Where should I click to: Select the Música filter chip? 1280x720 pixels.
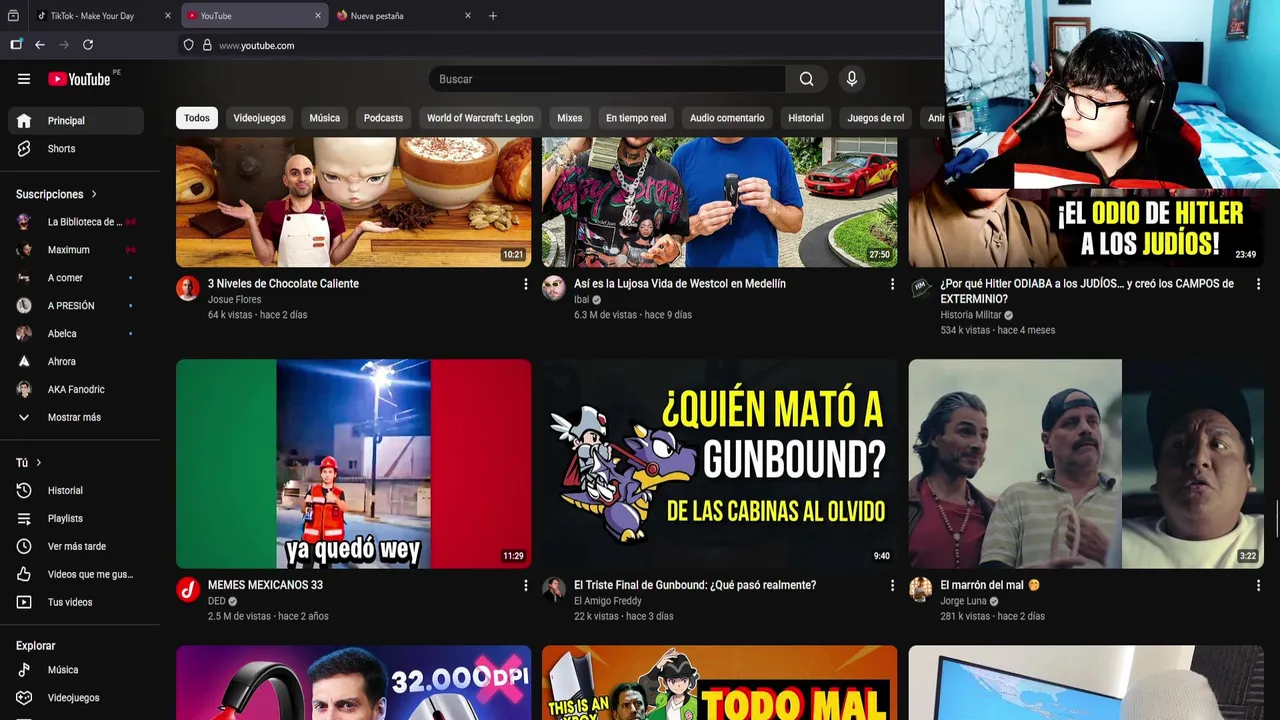coord(324,118)
